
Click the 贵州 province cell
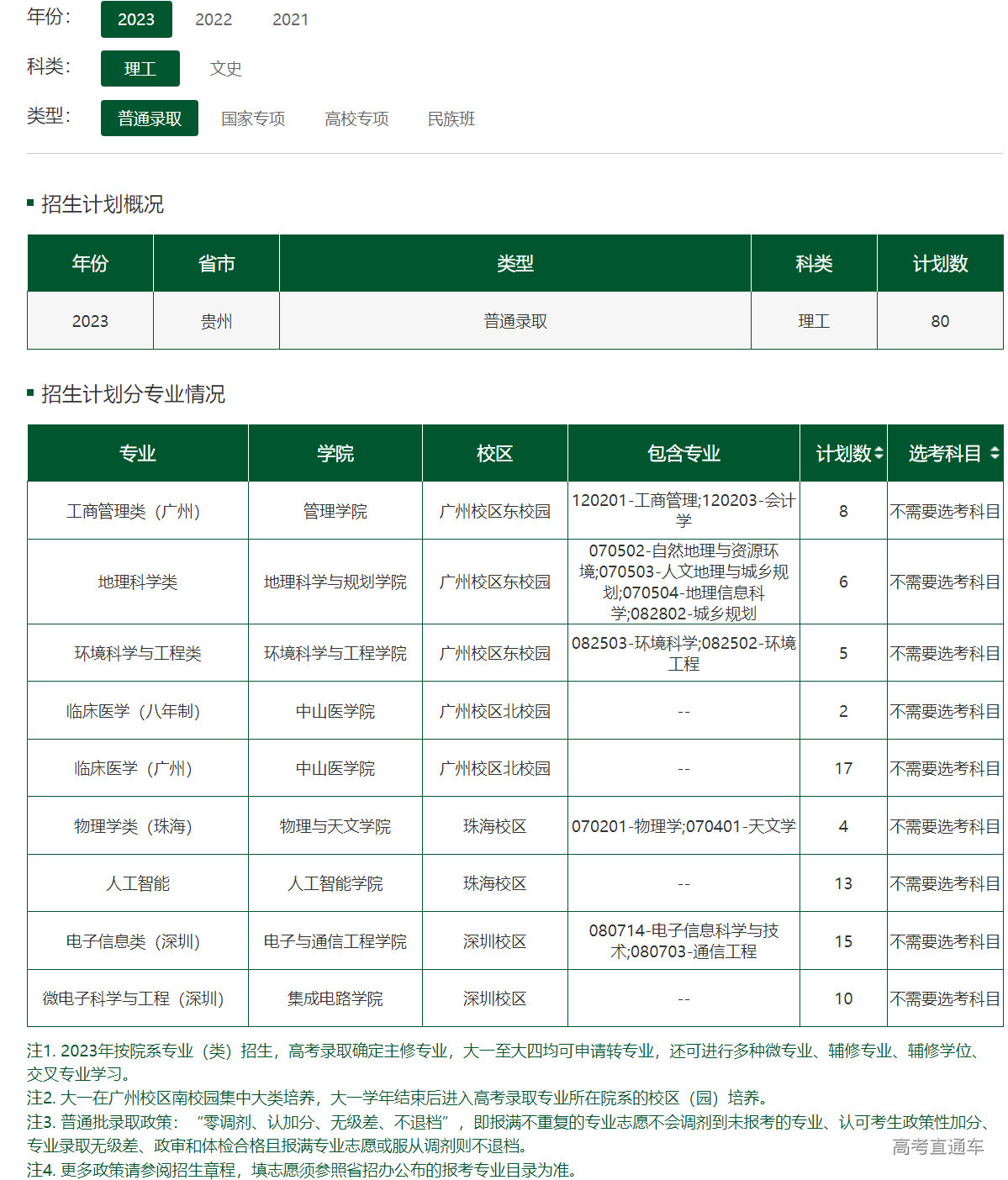point(216,321)
